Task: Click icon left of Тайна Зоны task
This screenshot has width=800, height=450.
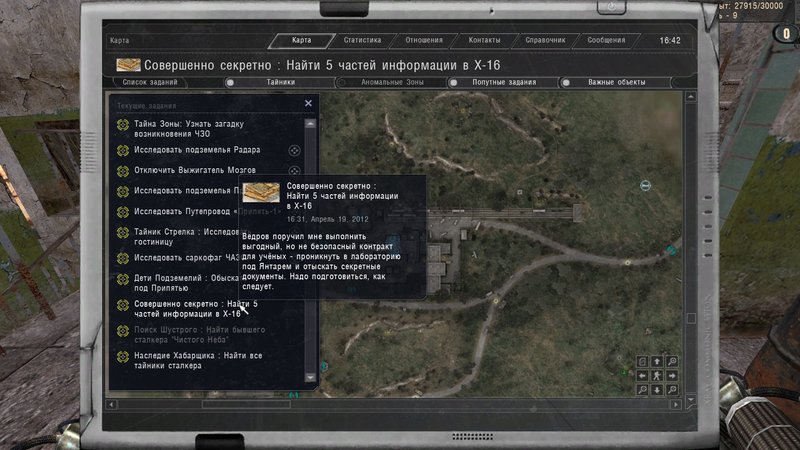Action: [123, 128]
